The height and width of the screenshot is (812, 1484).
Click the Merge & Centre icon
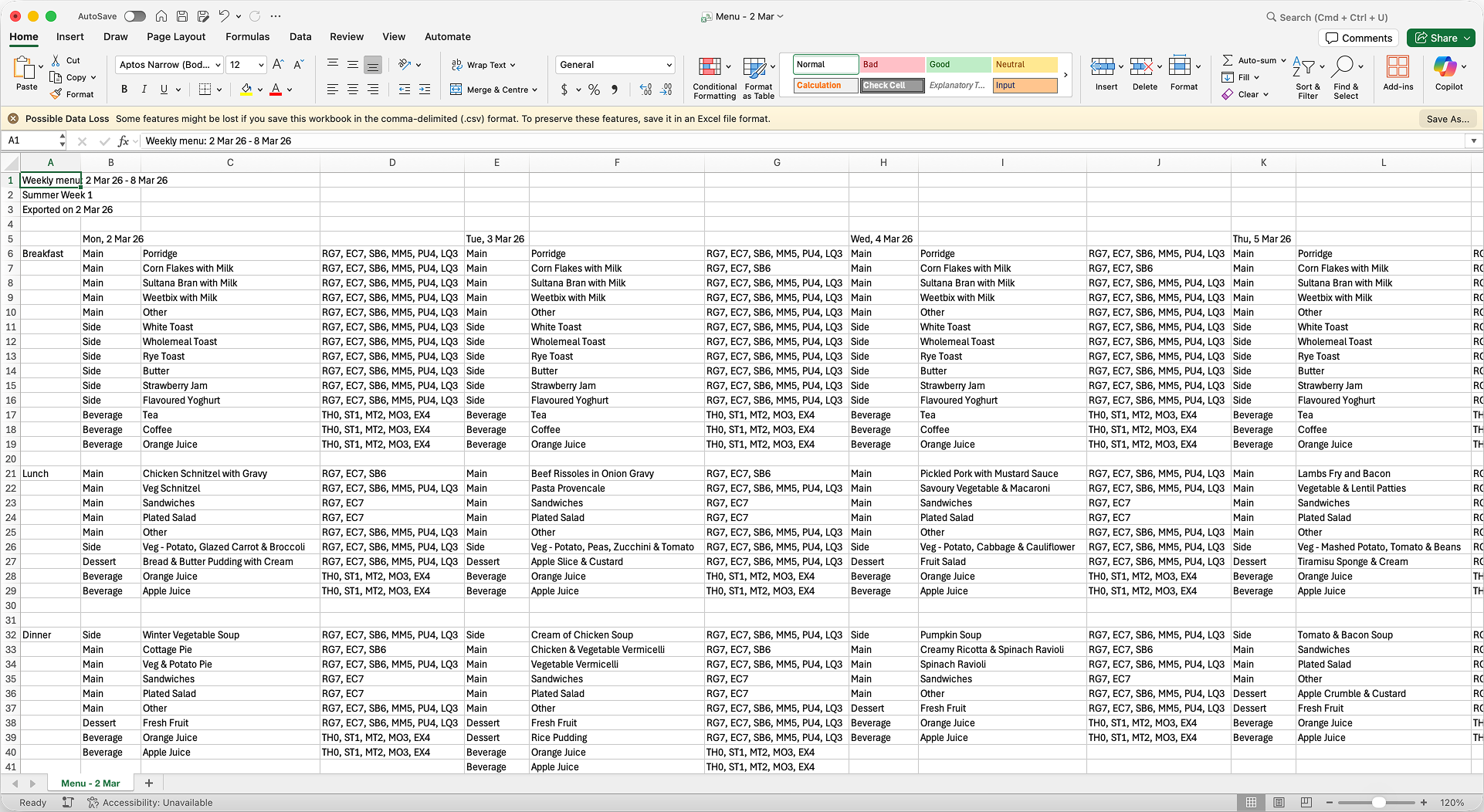pyautogui.click(x=456, y=90)
